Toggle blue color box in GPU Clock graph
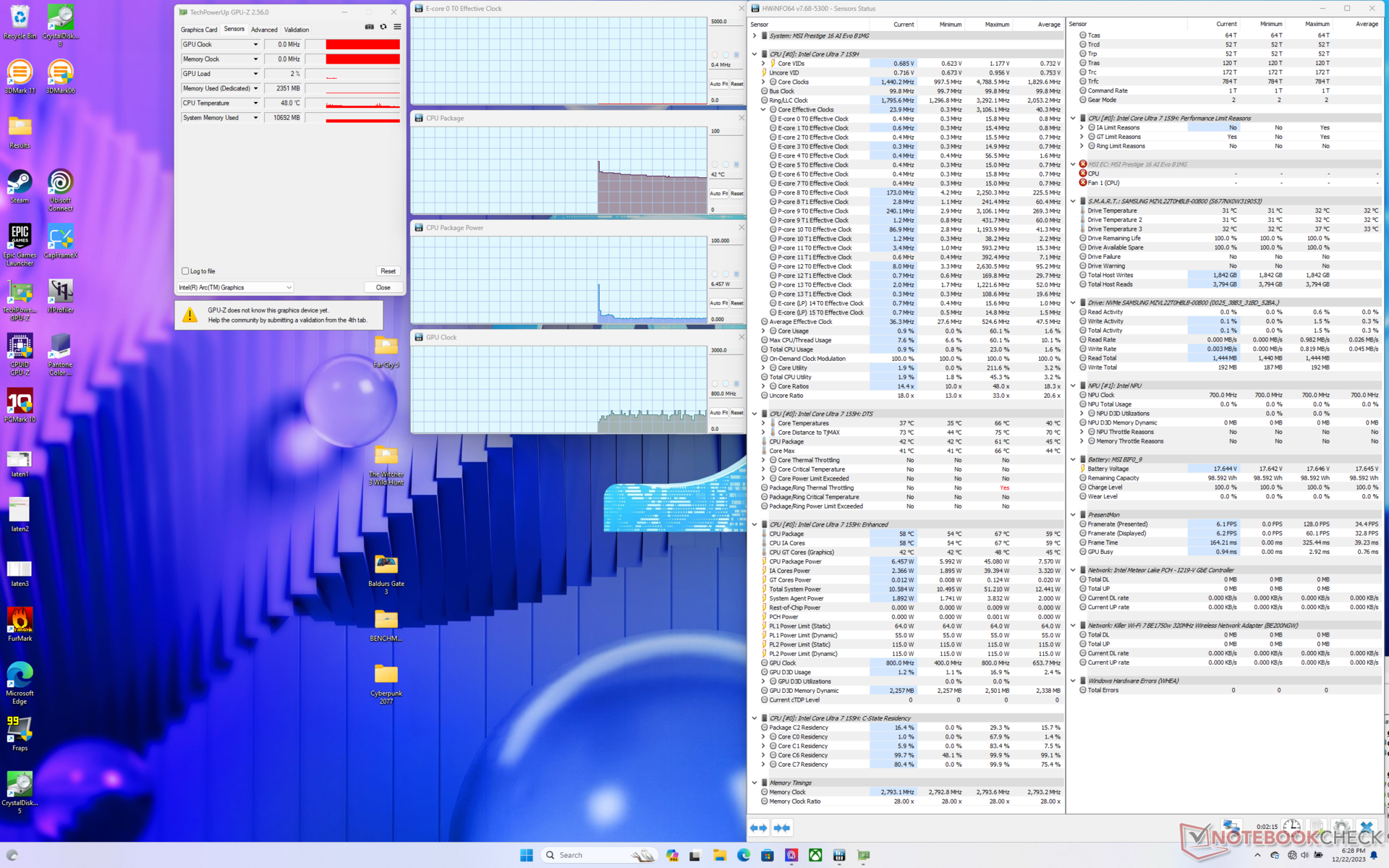 click(x=736, y=384)
